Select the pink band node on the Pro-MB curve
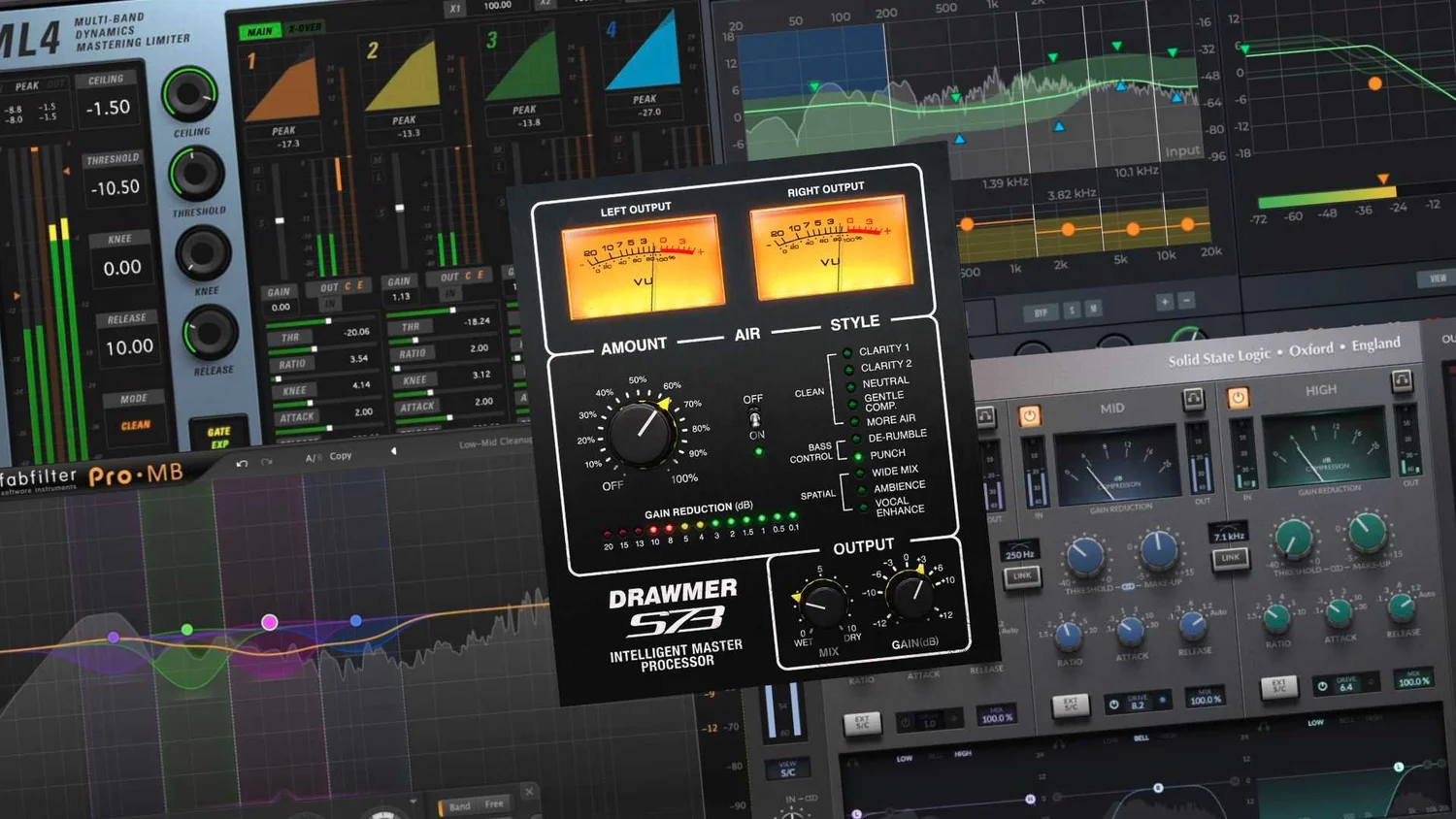1456x819 pixels. point(270,623)
